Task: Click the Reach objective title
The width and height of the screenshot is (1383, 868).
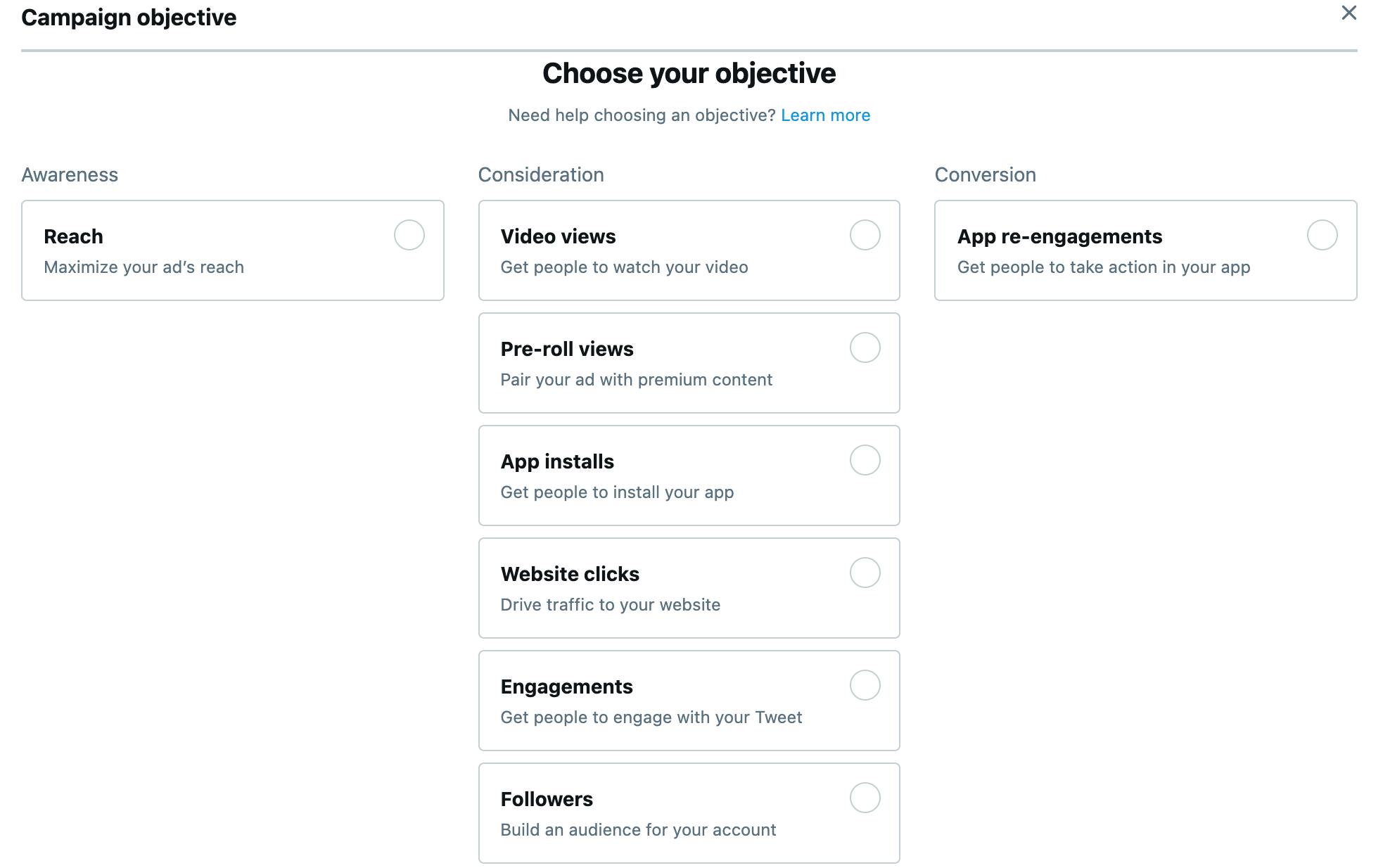Action: tap(73, 236)
